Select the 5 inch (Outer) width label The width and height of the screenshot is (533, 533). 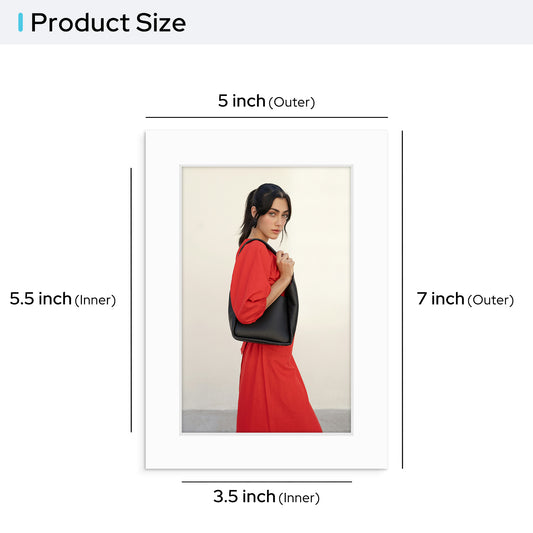[x=266, y=101]
